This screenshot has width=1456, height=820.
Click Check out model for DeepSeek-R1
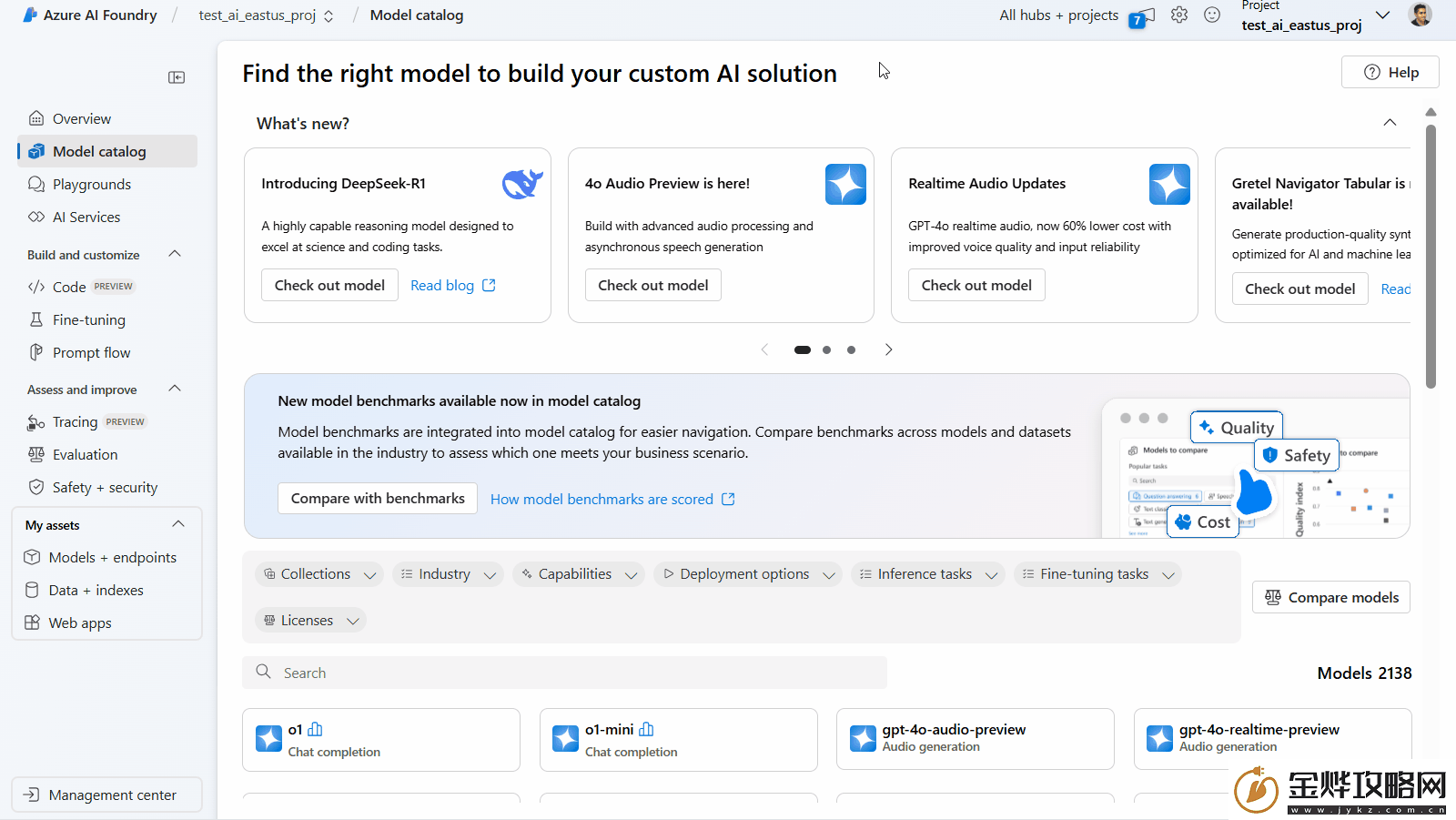tap(329, 285)
